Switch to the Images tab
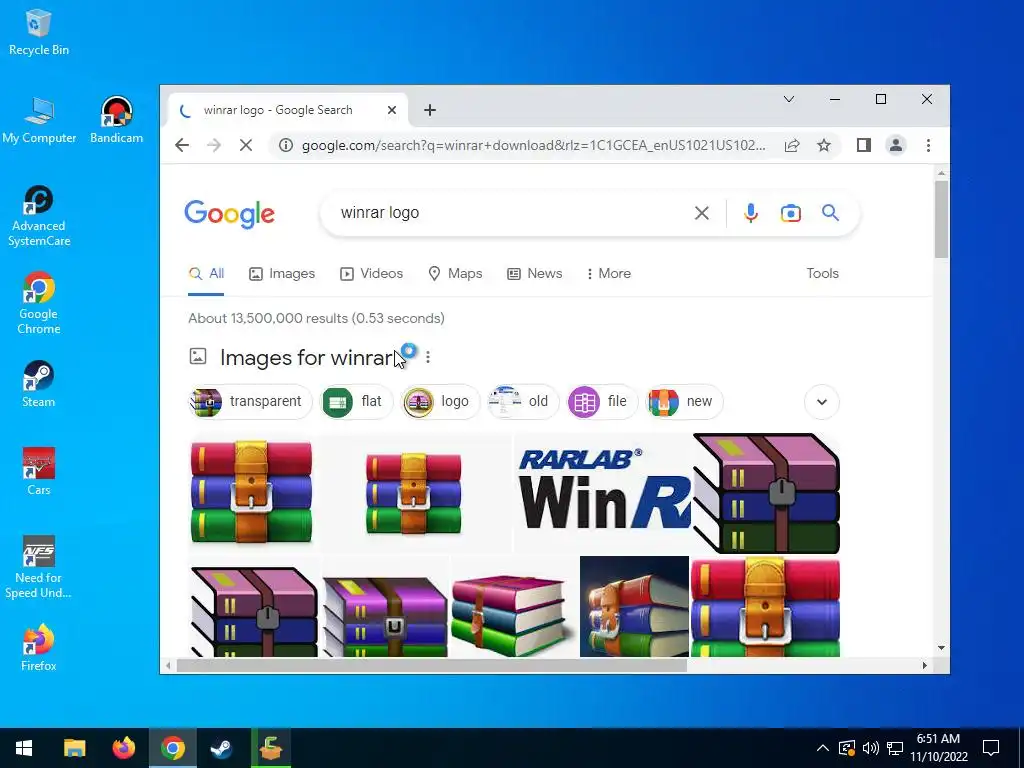The height and width of the screenshot is (768, 1024). (x=282, y=274)
